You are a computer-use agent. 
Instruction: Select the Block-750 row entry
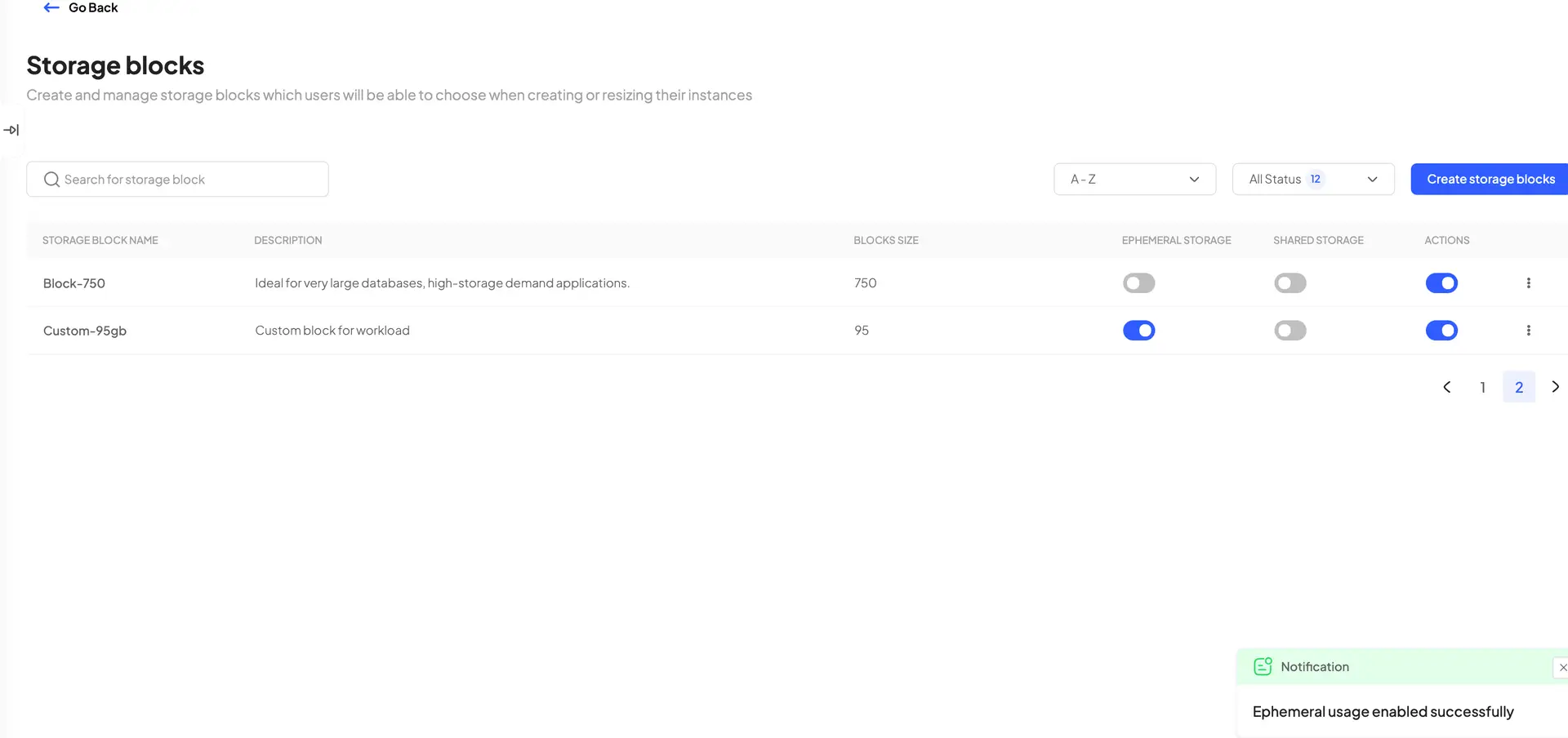[74, 282]
